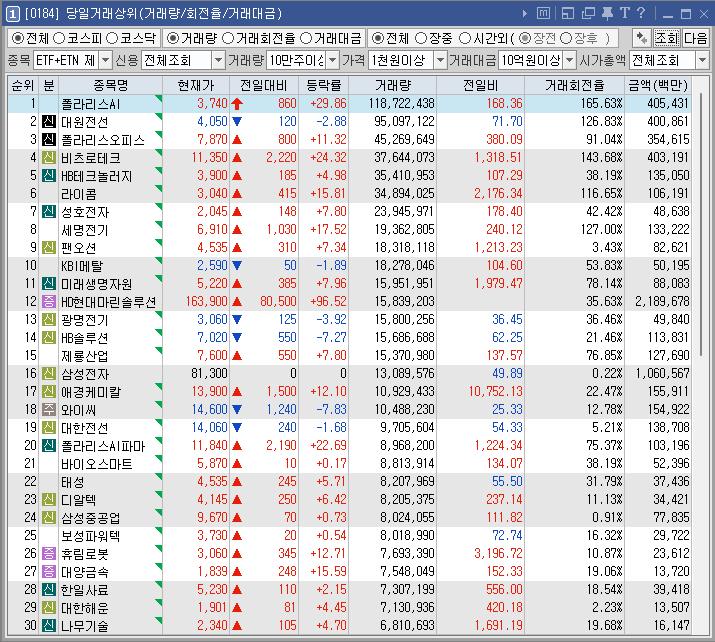Sort by the 순위 column header
This screenshot has height=642, width=715.
(23, 85)
